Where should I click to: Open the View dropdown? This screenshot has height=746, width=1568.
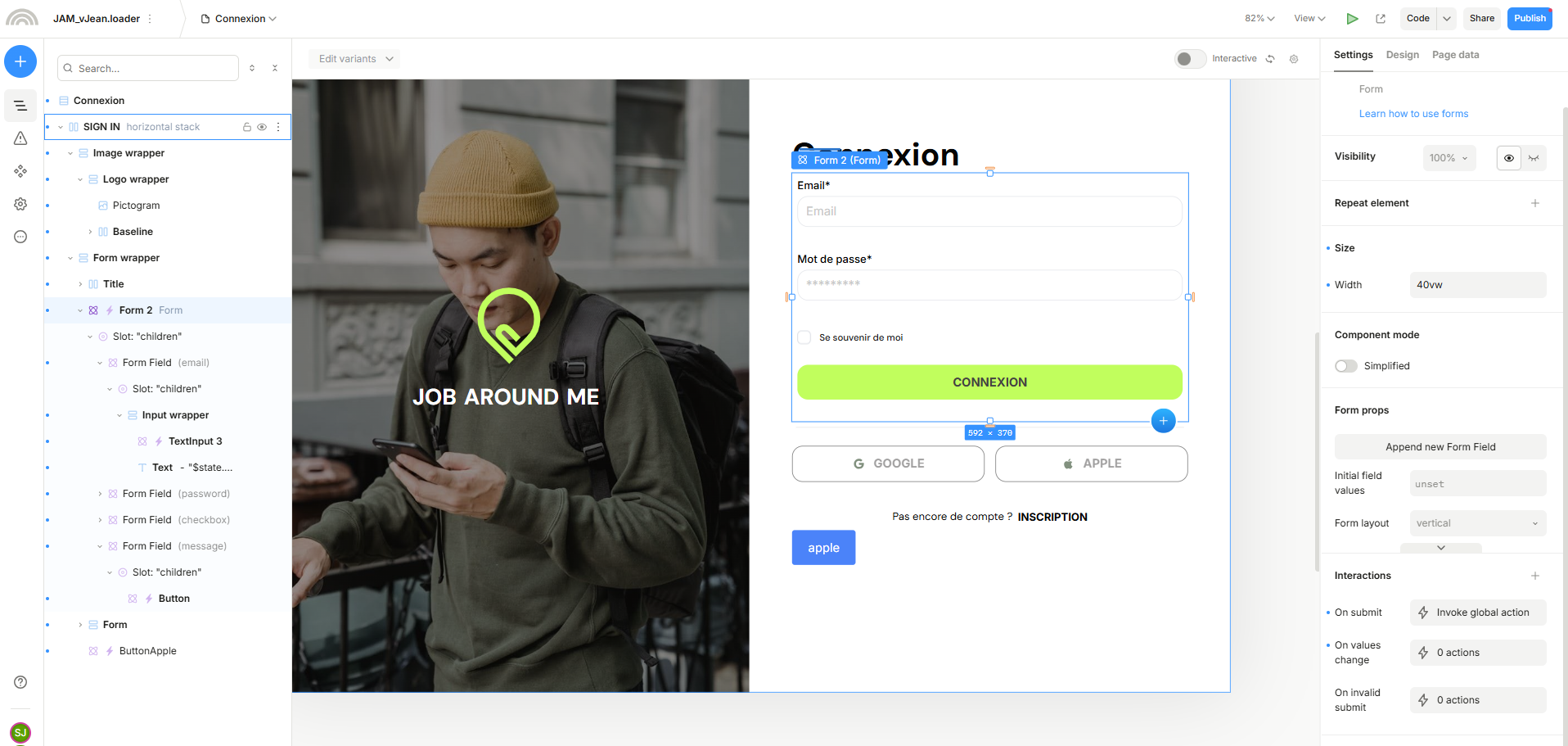(1309, 18)
